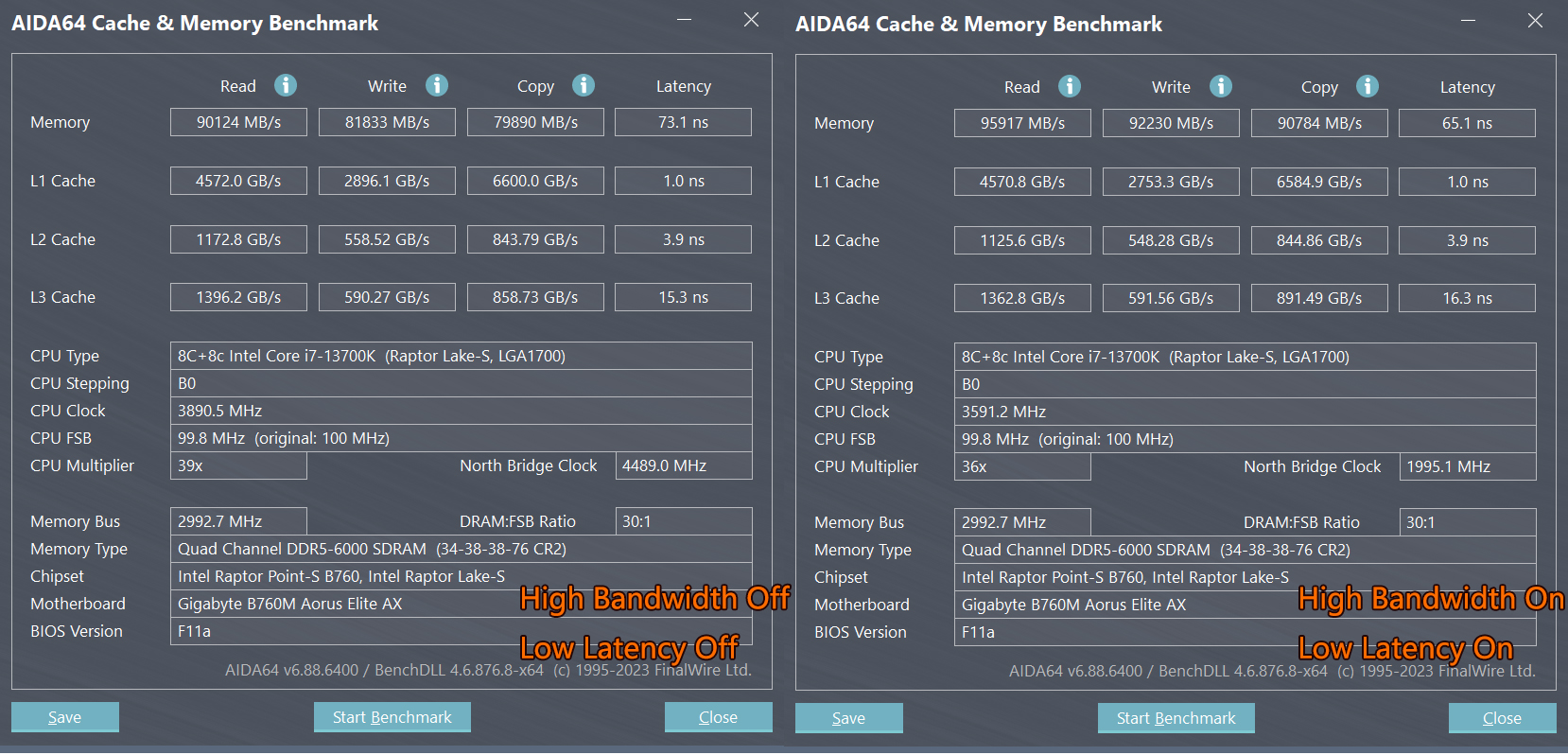The image size is (1568, 755).
Task: Select left window CPU Type i7-13700K field
Action: pos(462,356)
